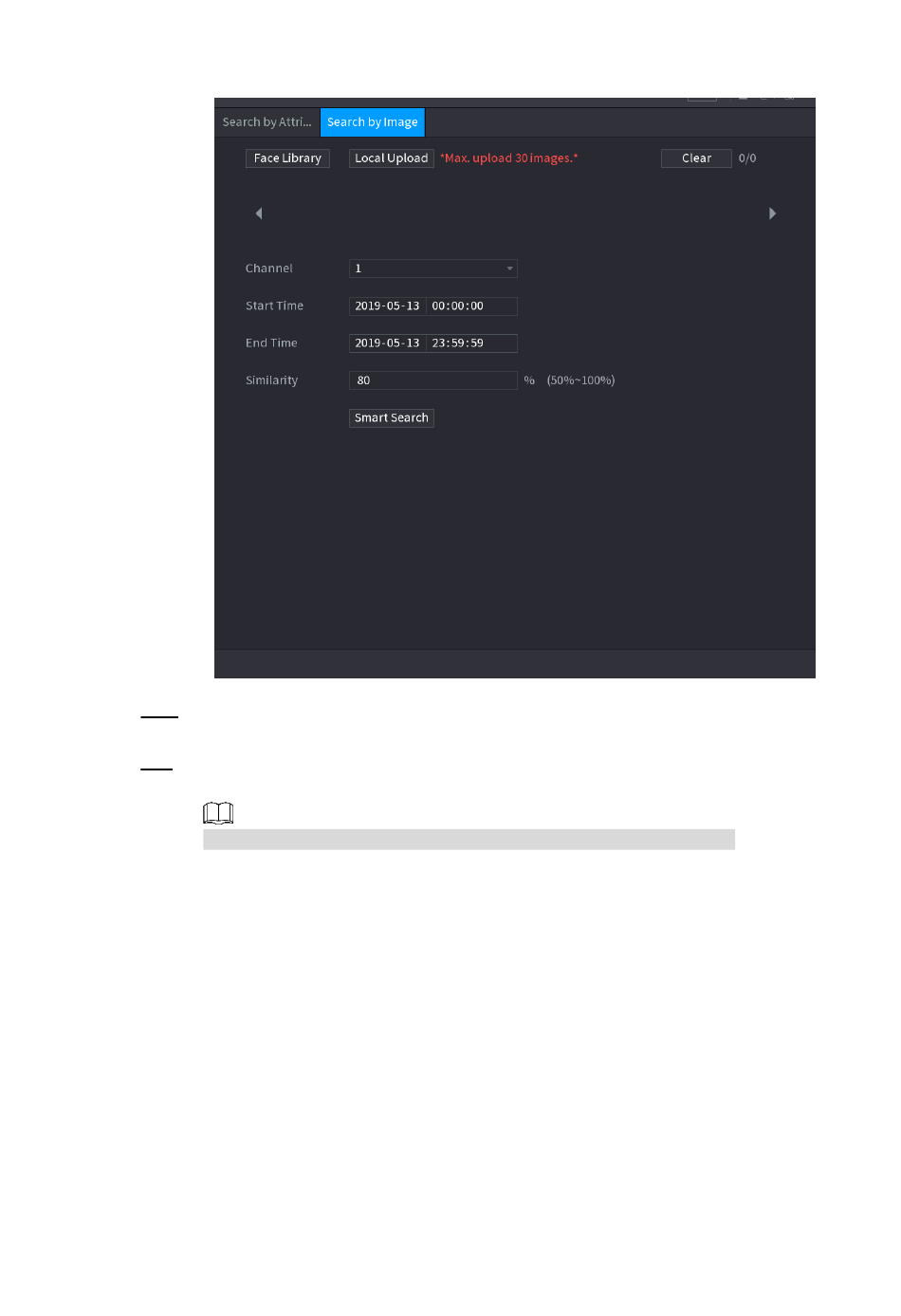Click the next image right arrow
The width and height of the screenshot is (901, 1316).
tap(772, 213)
